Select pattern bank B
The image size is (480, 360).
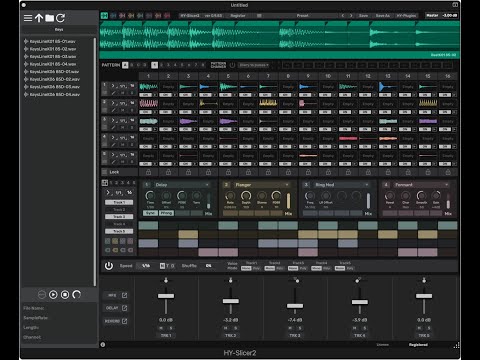(x=132, y=65)
